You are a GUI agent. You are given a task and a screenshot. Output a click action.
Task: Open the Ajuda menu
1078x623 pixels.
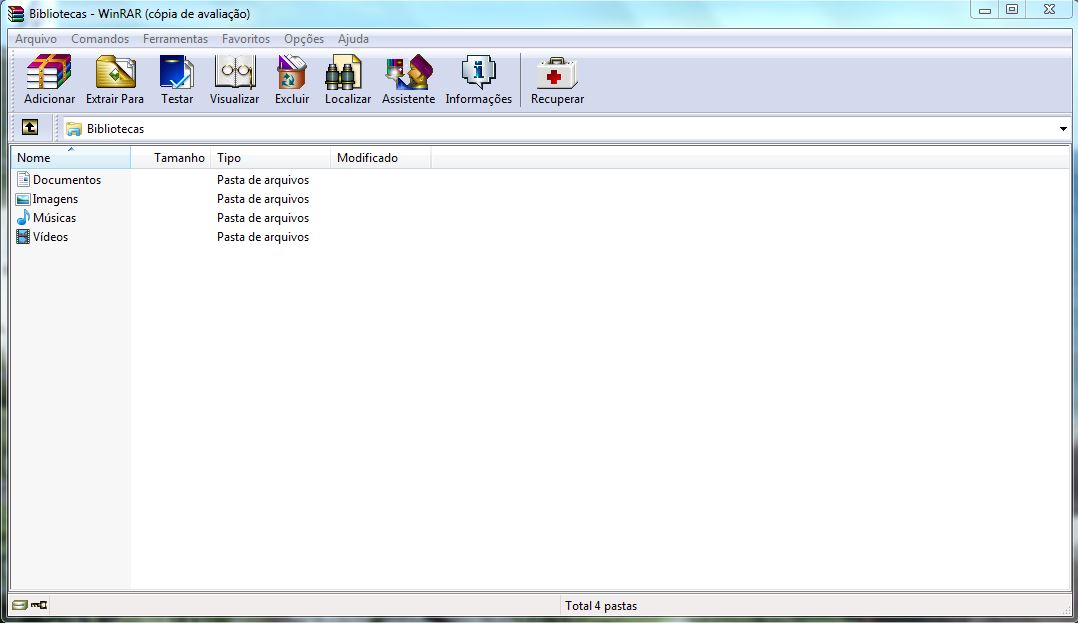(353, 39)
